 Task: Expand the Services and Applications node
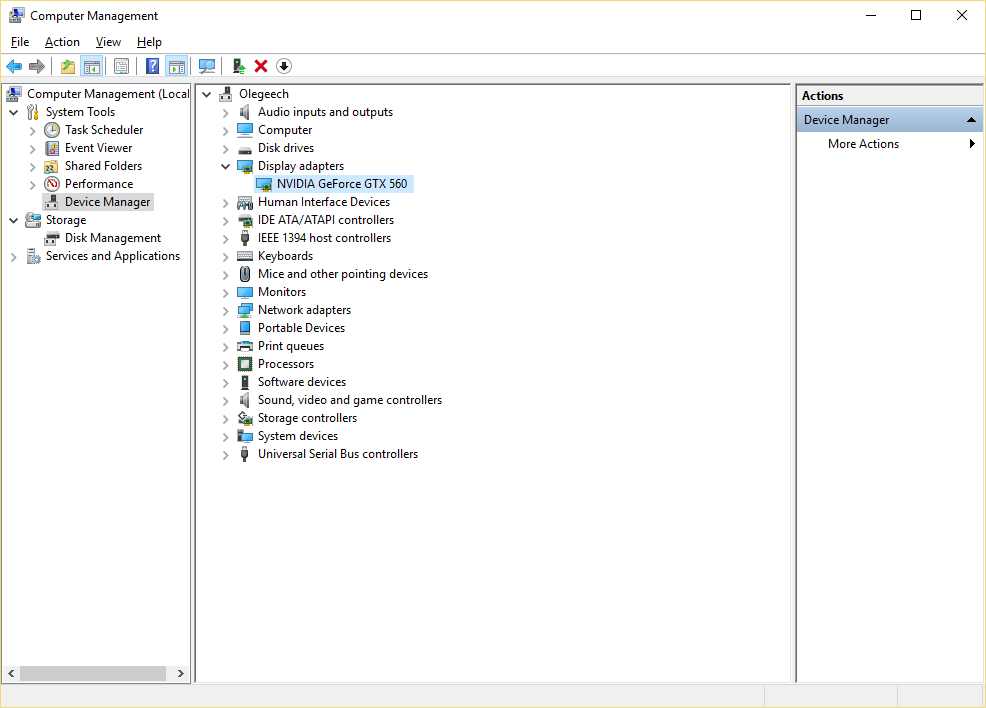click(14, 257)
